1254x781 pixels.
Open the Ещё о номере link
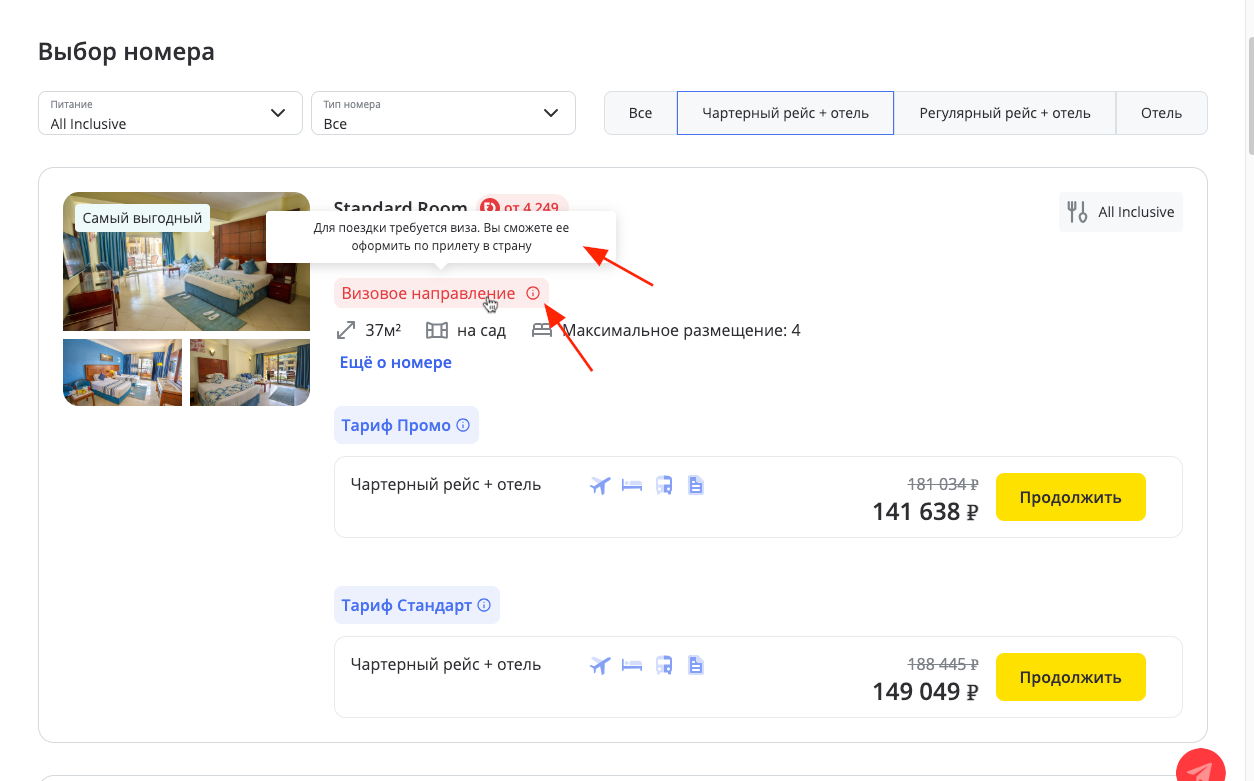pos(396,362)
